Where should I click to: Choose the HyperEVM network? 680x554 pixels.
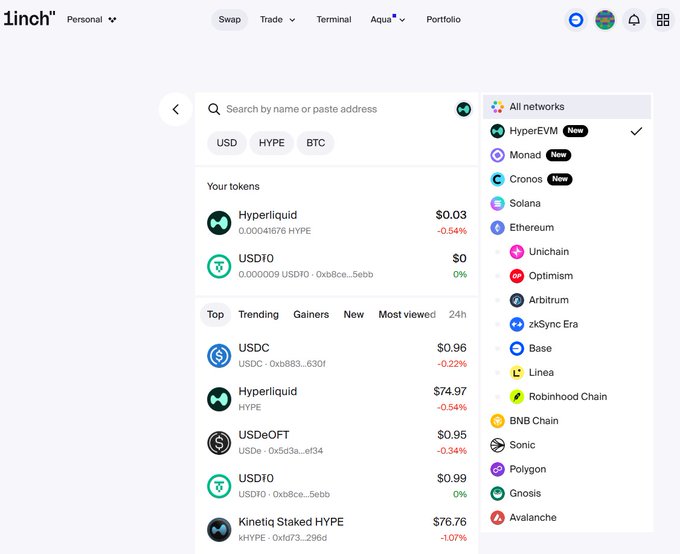pyautogui.click(x=567, y=131)
